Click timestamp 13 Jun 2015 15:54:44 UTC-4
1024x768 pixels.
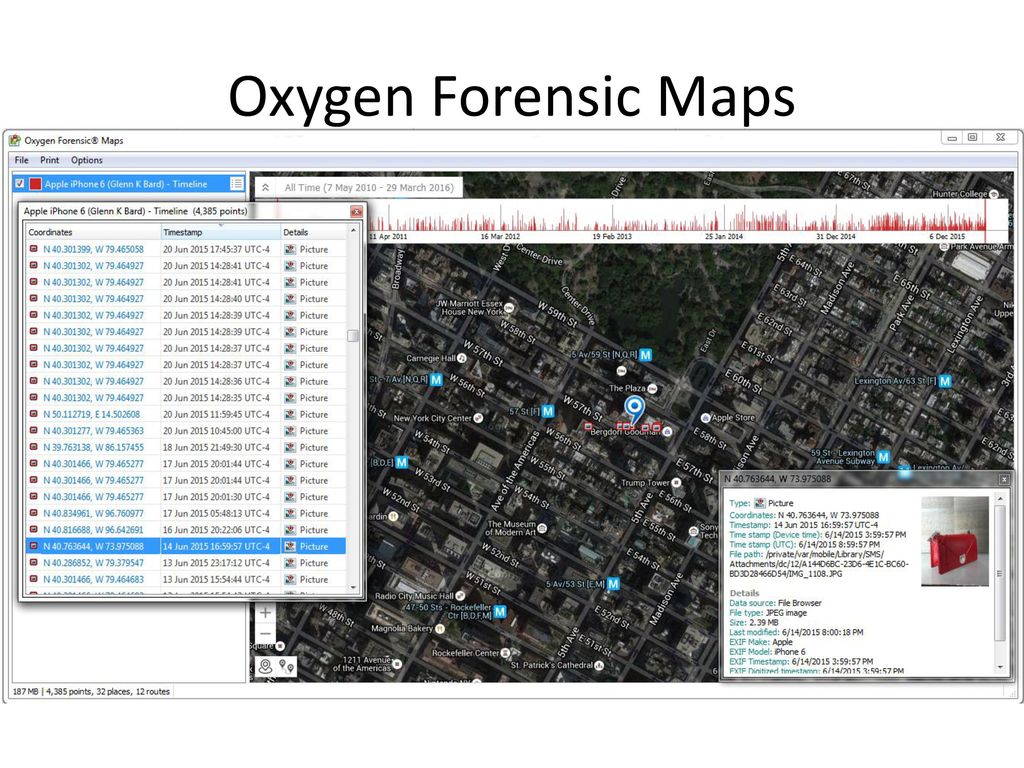[216, 579]
